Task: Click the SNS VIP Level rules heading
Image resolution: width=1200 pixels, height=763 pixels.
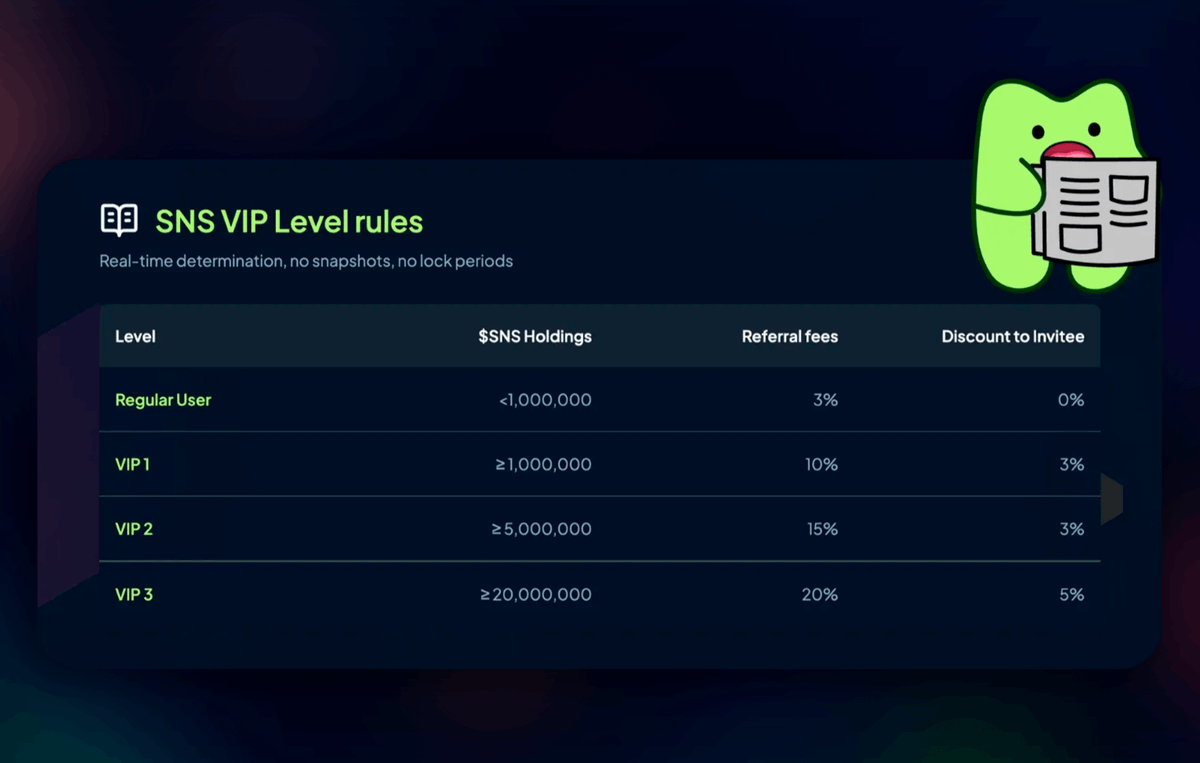Action: pyautogui.click(x=289, y=221)
